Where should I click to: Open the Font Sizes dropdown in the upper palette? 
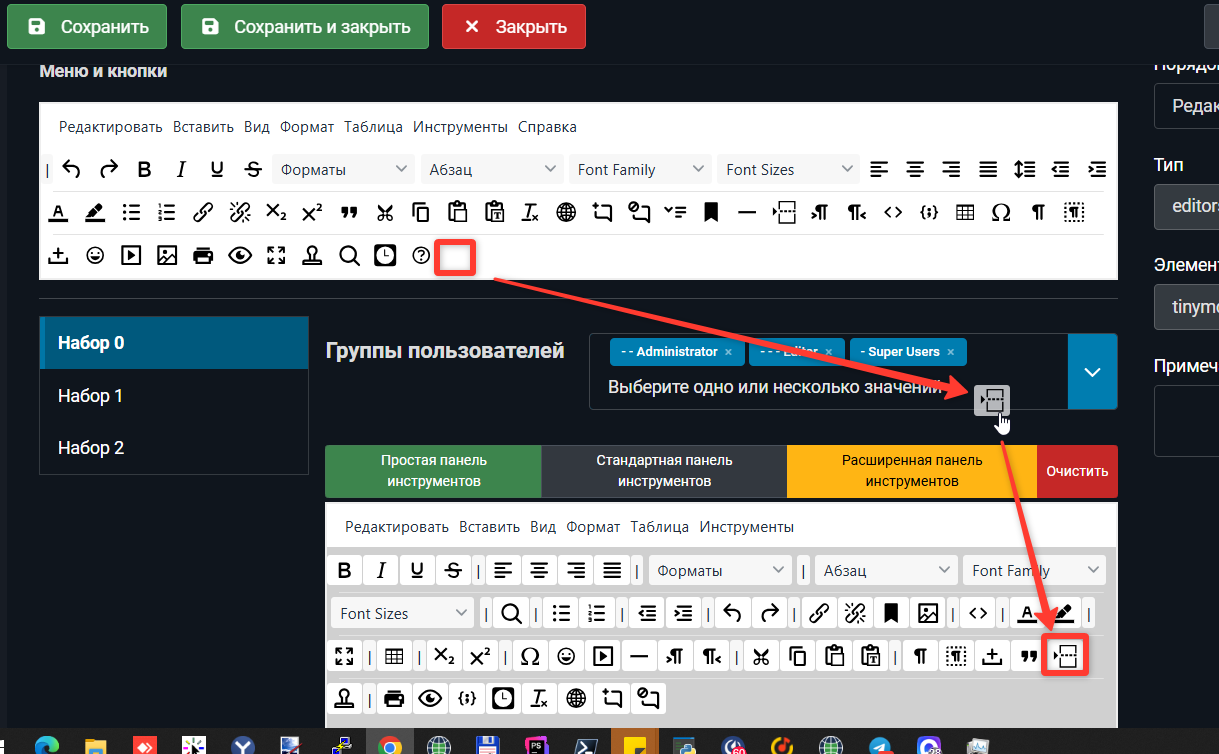789,169
